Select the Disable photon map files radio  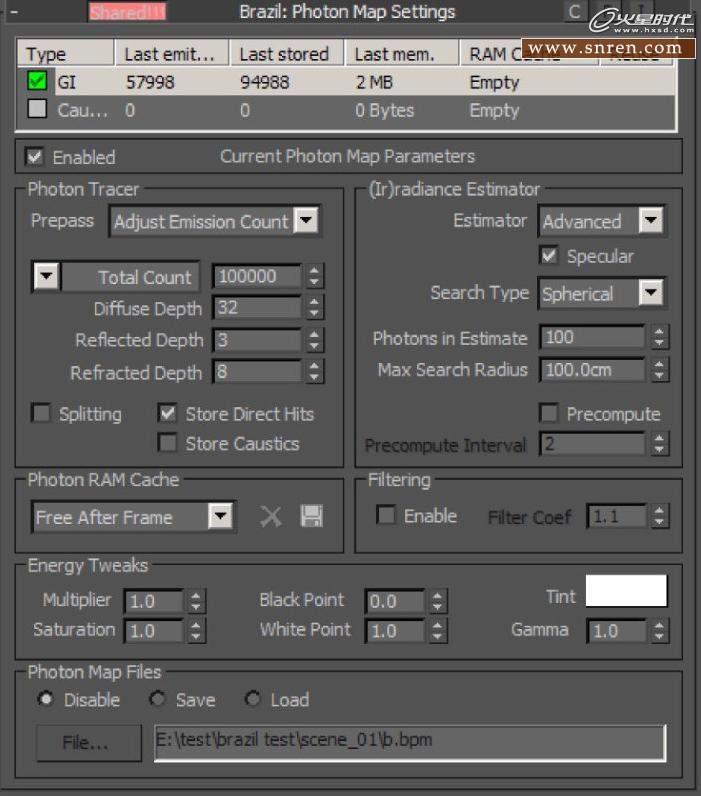click(x=46, y=699)
